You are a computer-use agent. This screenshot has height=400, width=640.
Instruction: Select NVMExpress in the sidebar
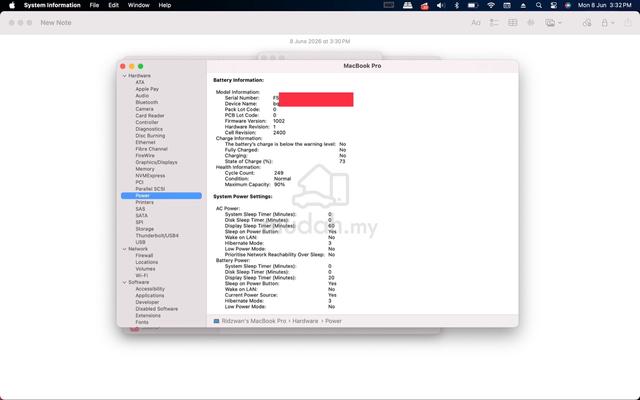[x=150, y=176]
